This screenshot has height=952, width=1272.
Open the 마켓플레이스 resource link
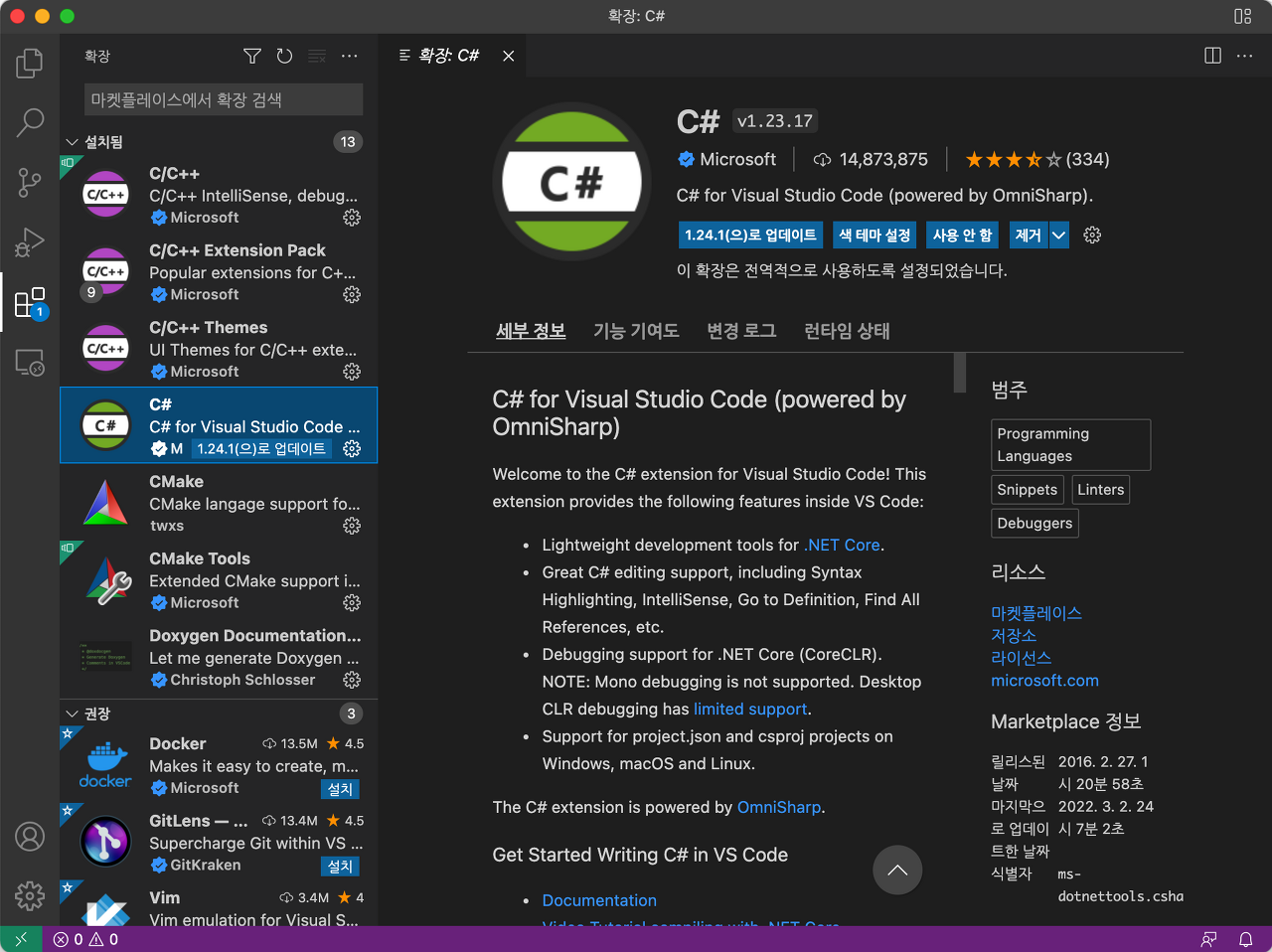(x=1036, y=613)
